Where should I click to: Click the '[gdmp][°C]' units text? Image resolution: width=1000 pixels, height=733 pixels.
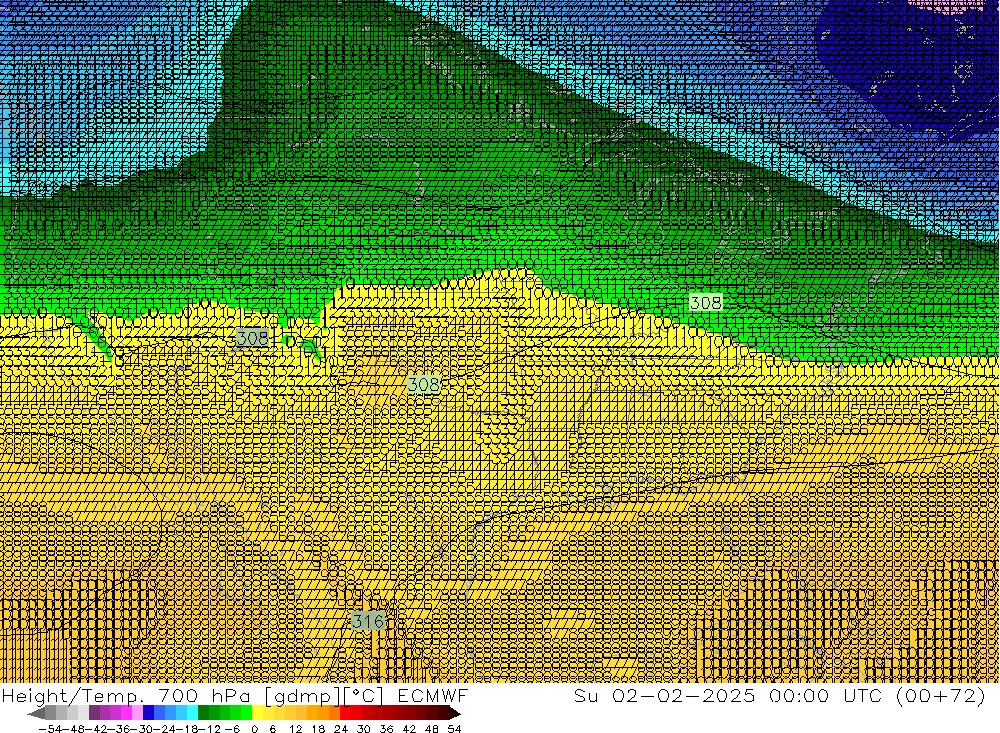(x=323, y=695)
